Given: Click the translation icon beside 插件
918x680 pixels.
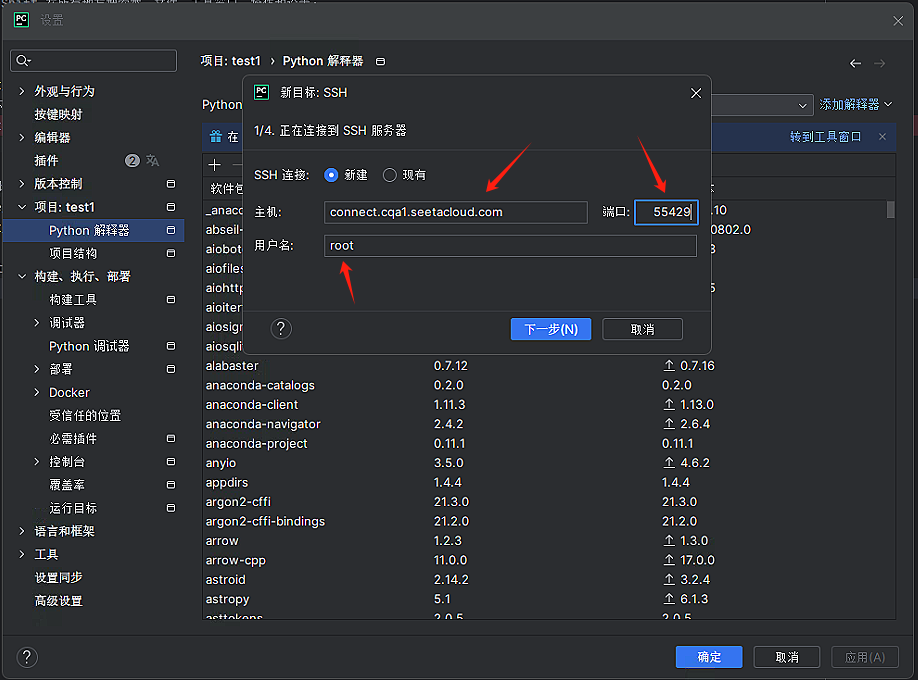Looking at the screenshot, I should pos(152,160).
